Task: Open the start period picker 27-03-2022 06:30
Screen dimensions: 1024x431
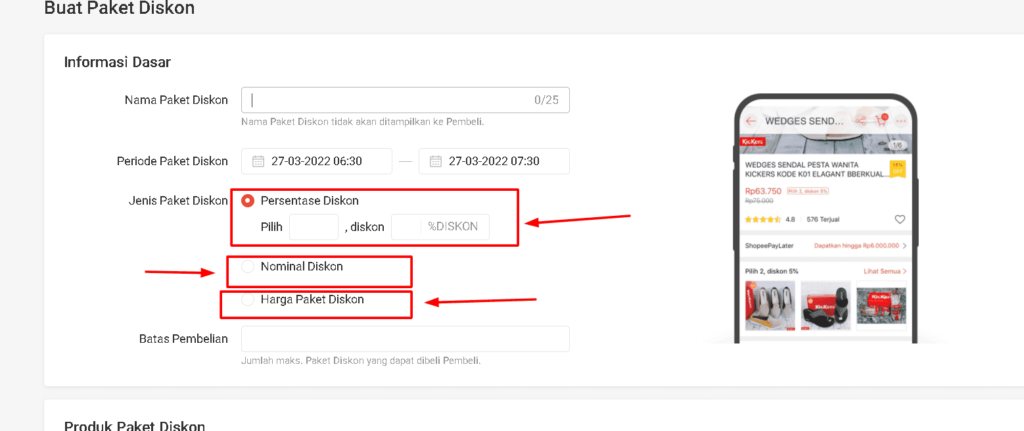Action: click(x=318, y=161)
